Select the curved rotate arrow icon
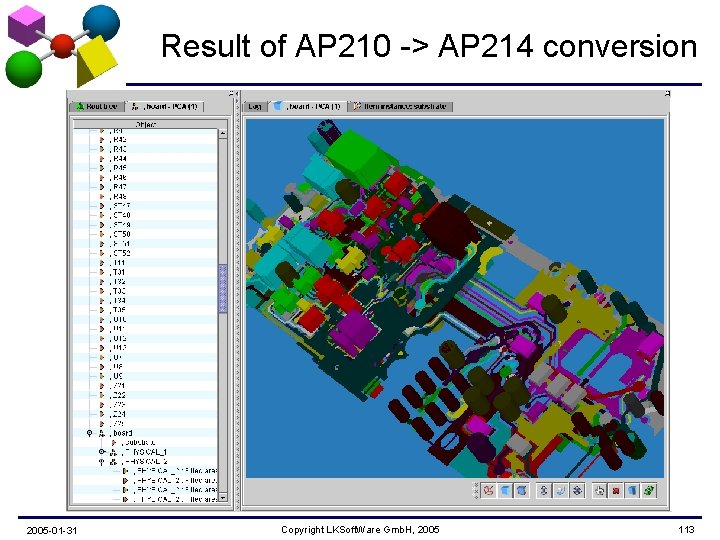 coord(560,490)
